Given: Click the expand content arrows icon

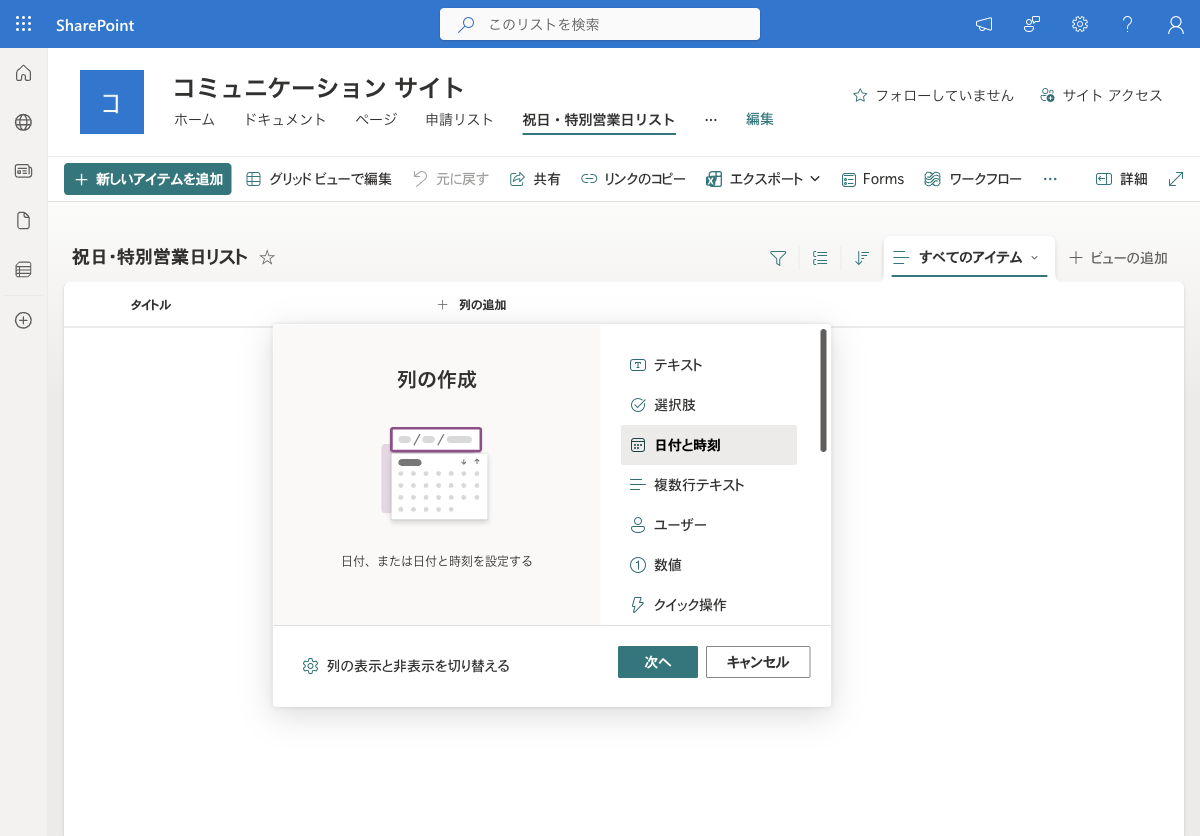Looking at the screenshot, I should point(1176,179).
